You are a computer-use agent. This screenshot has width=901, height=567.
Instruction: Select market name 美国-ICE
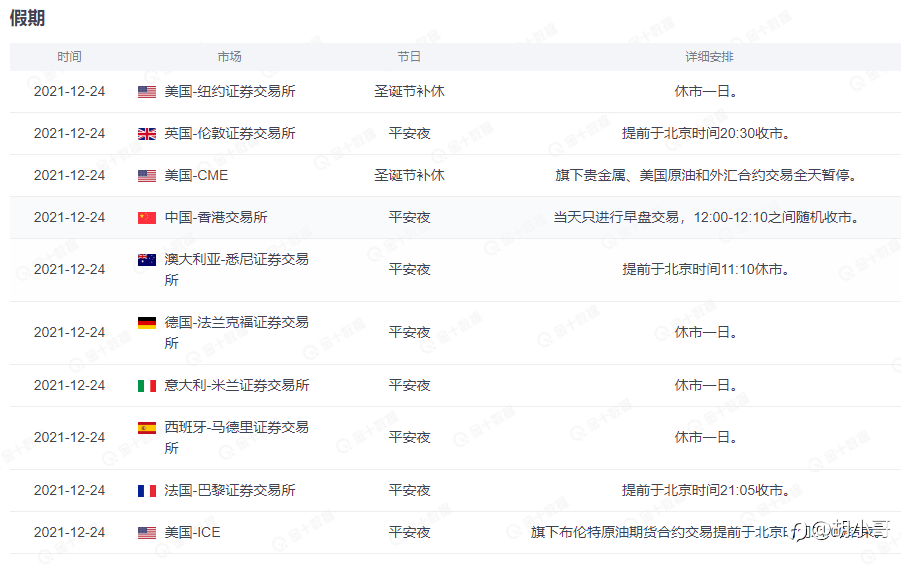[x=192, y=532]
